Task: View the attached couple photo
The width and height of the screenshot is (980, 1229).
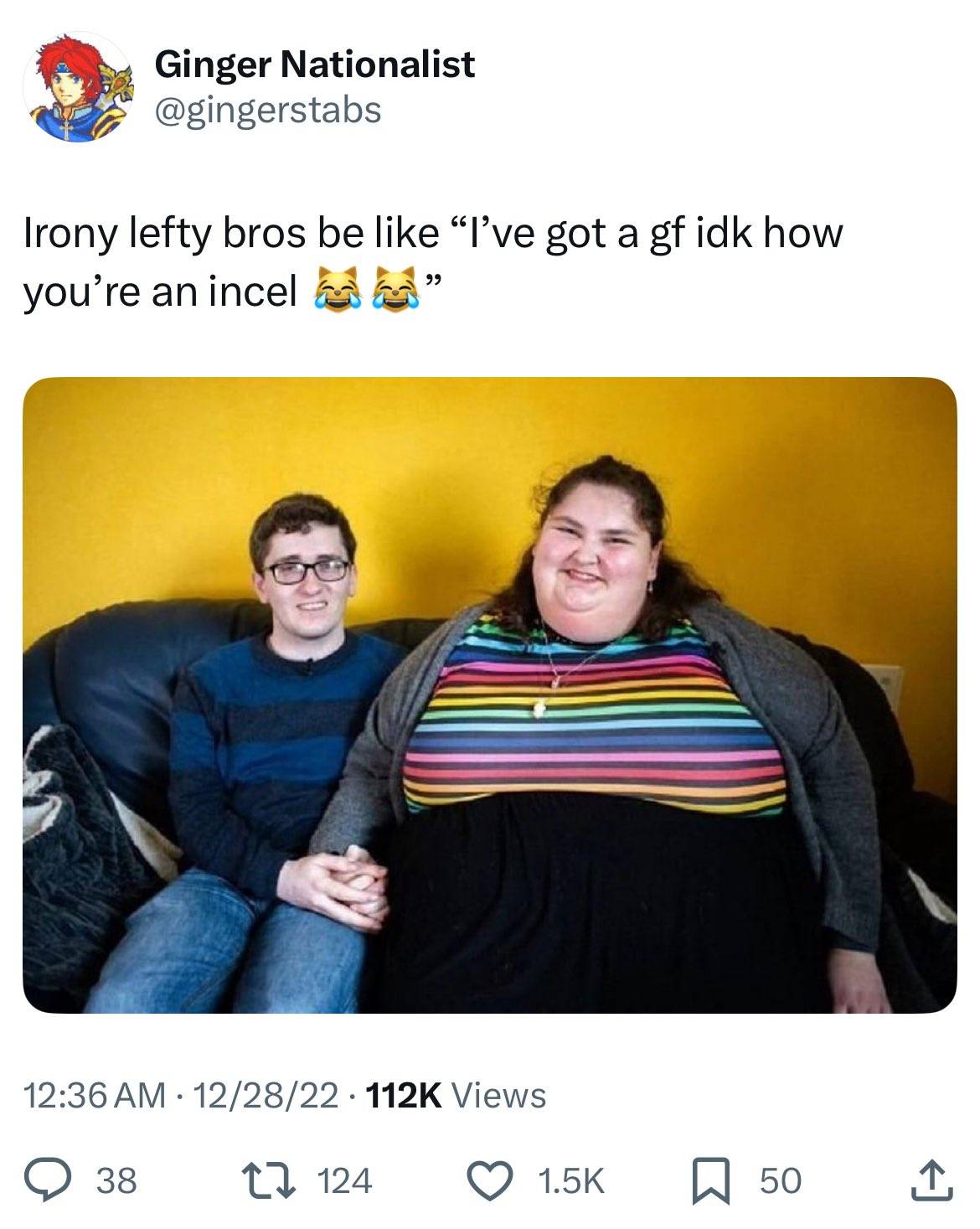Action: click(490, 695)
